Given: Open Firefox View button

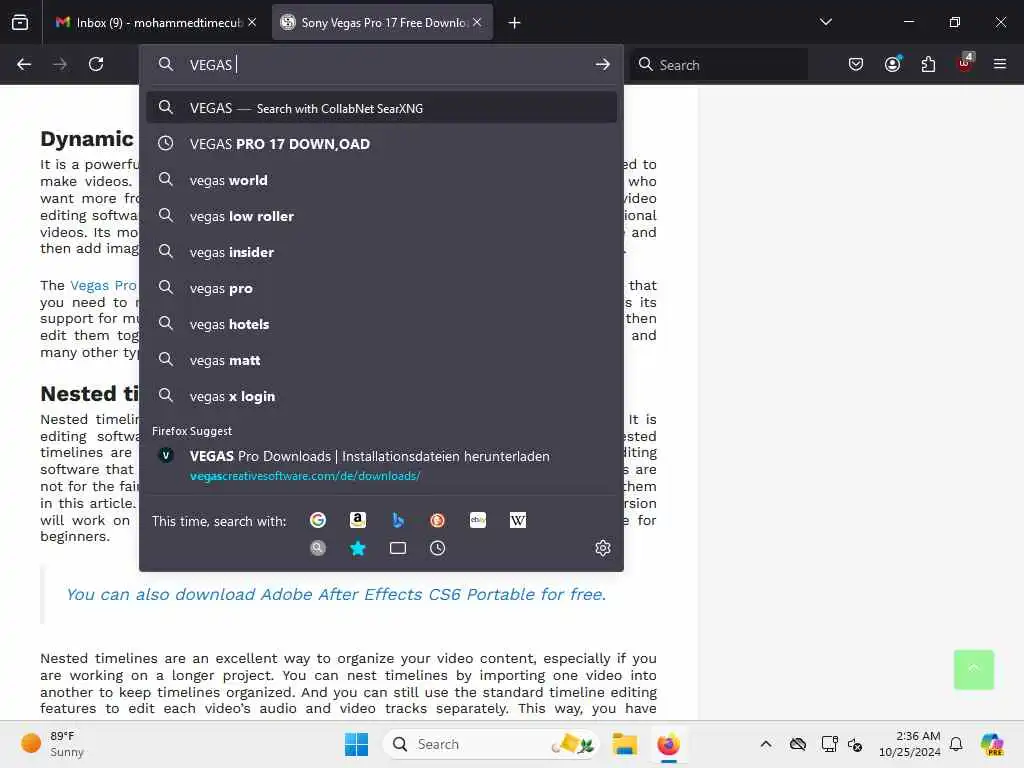Looking at the screenshot, I should tap(20, 22).
